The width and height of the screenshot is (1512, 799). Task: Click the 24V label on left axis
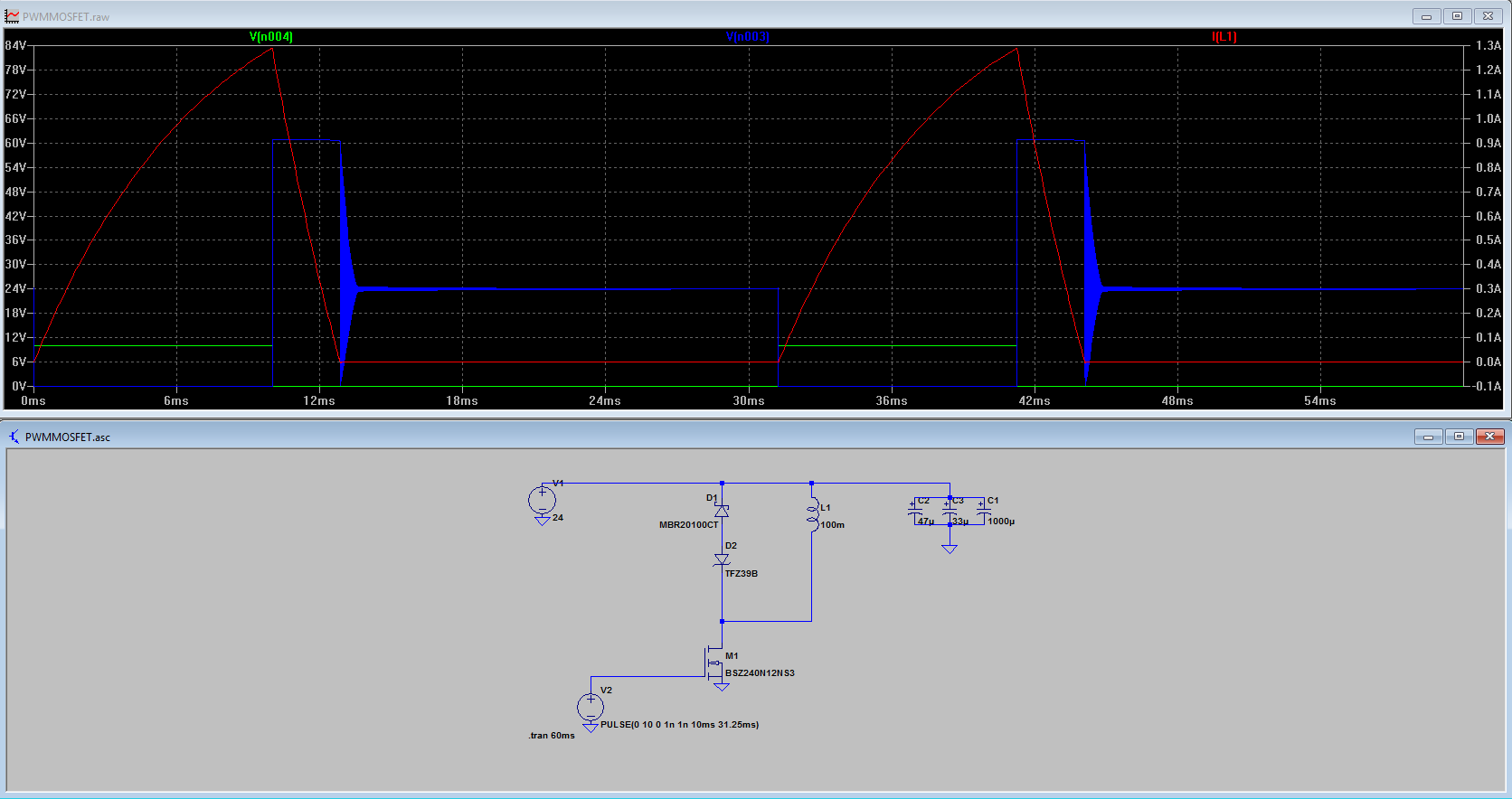click(16, 288)
